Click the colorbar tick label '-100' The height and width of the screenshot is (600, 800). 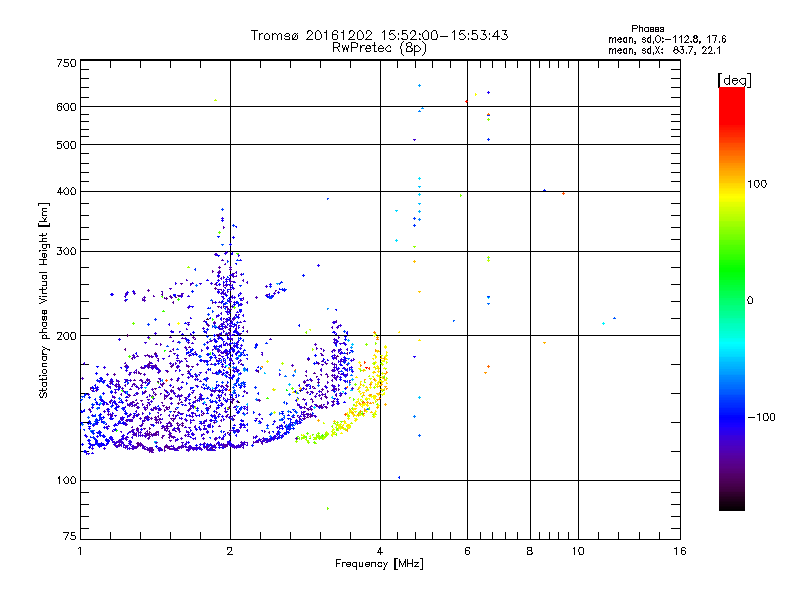761,417
